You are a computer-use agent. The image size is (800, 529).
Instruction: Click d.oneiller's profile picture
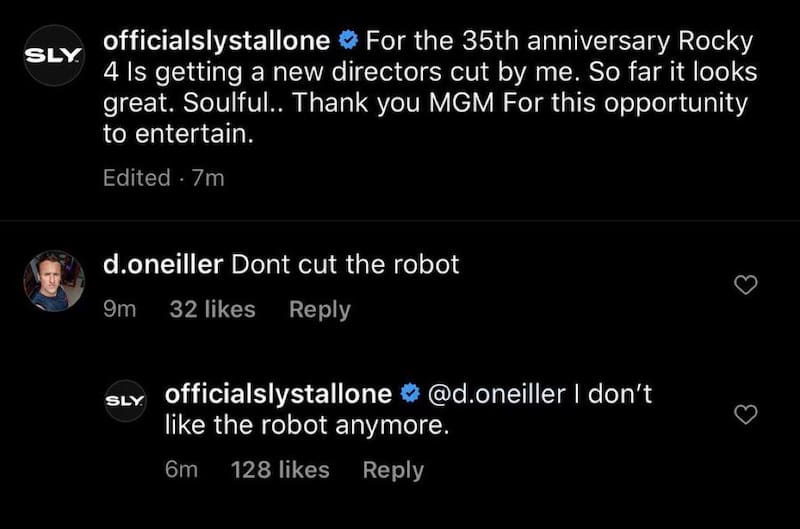click(x=53, y=281)
